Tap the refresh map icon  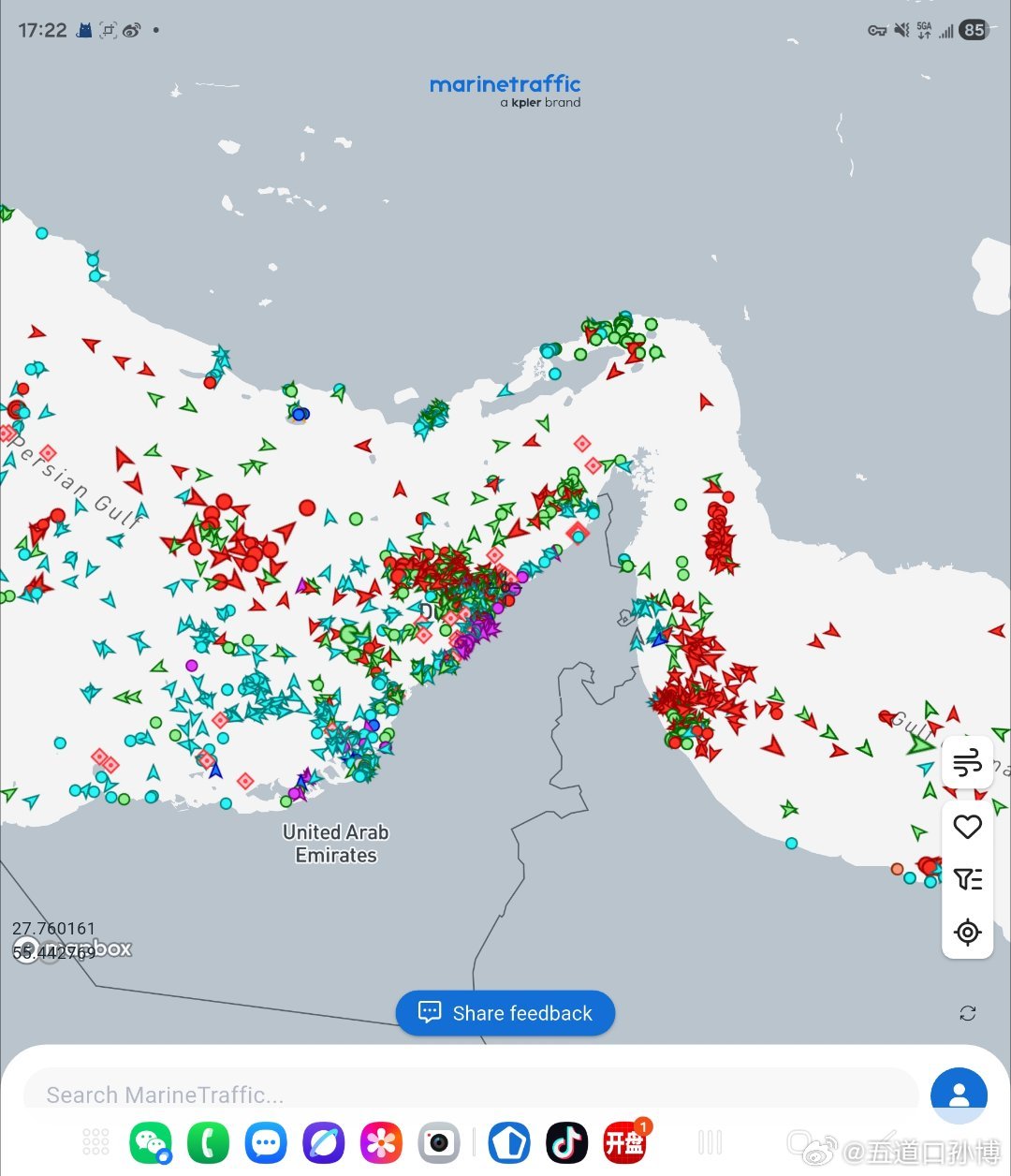point(968,1013)
